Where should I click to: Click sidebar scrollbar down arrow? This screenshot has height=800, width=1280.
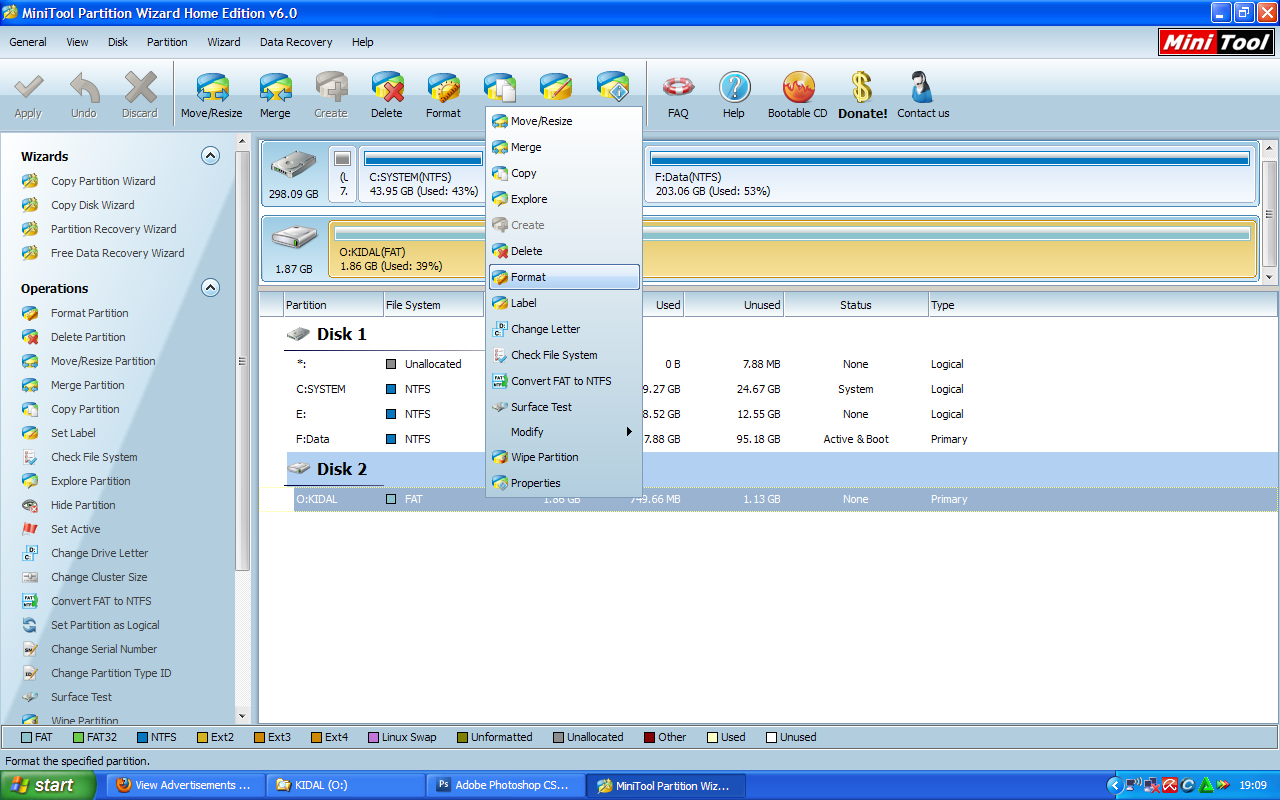tap(242, 715)
